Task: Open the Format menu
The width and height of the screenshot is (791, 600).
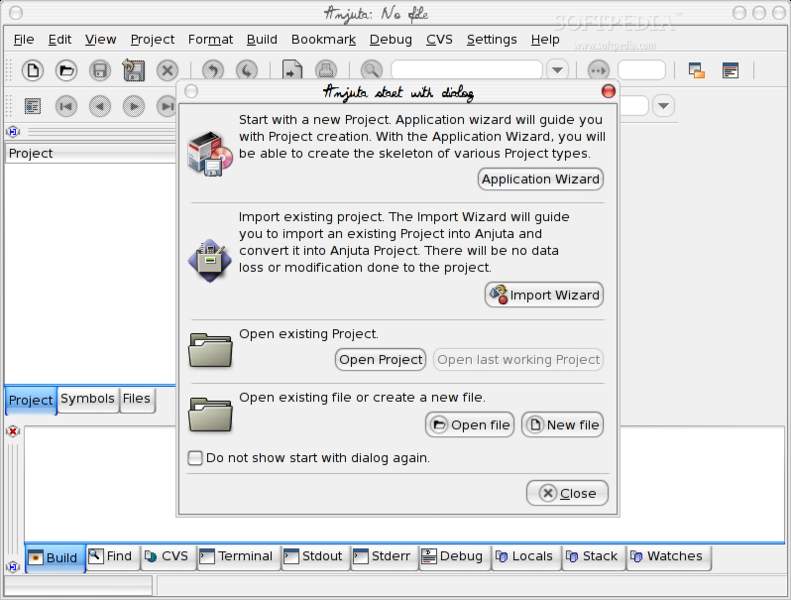Action: point(210,39)
